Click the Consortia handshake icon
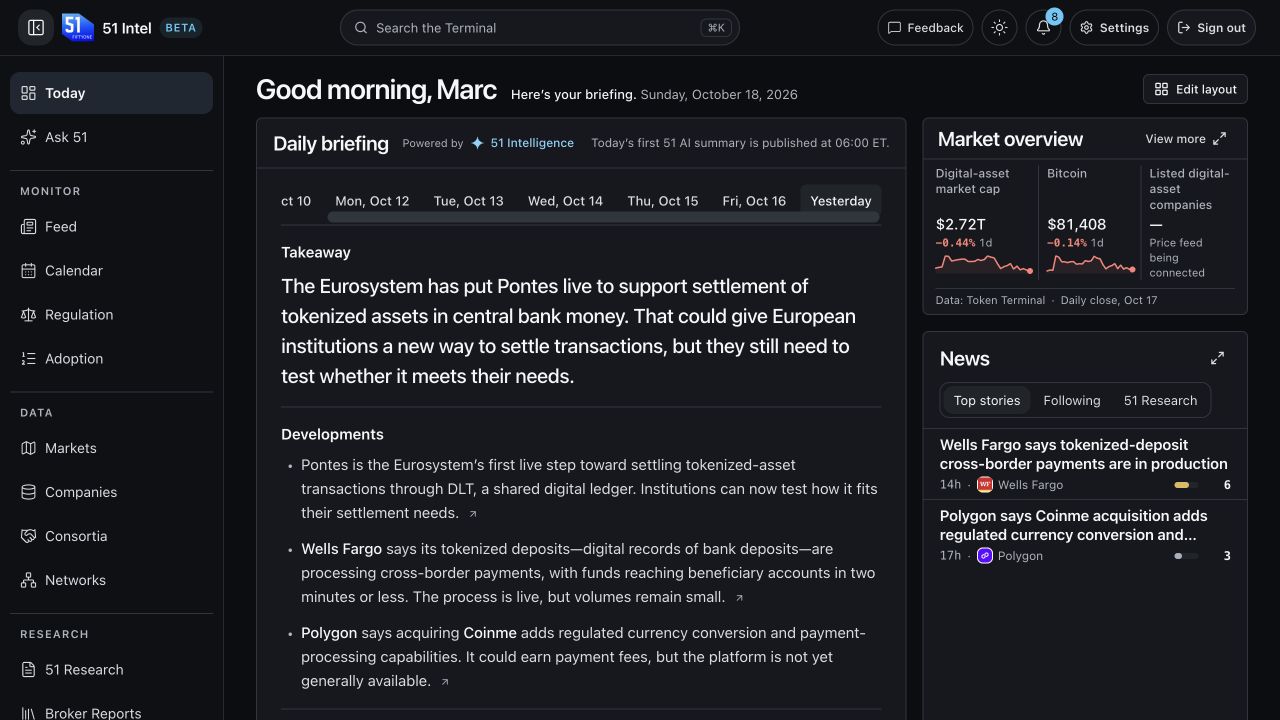The image size is (1280, 720). tap(28, 536)
